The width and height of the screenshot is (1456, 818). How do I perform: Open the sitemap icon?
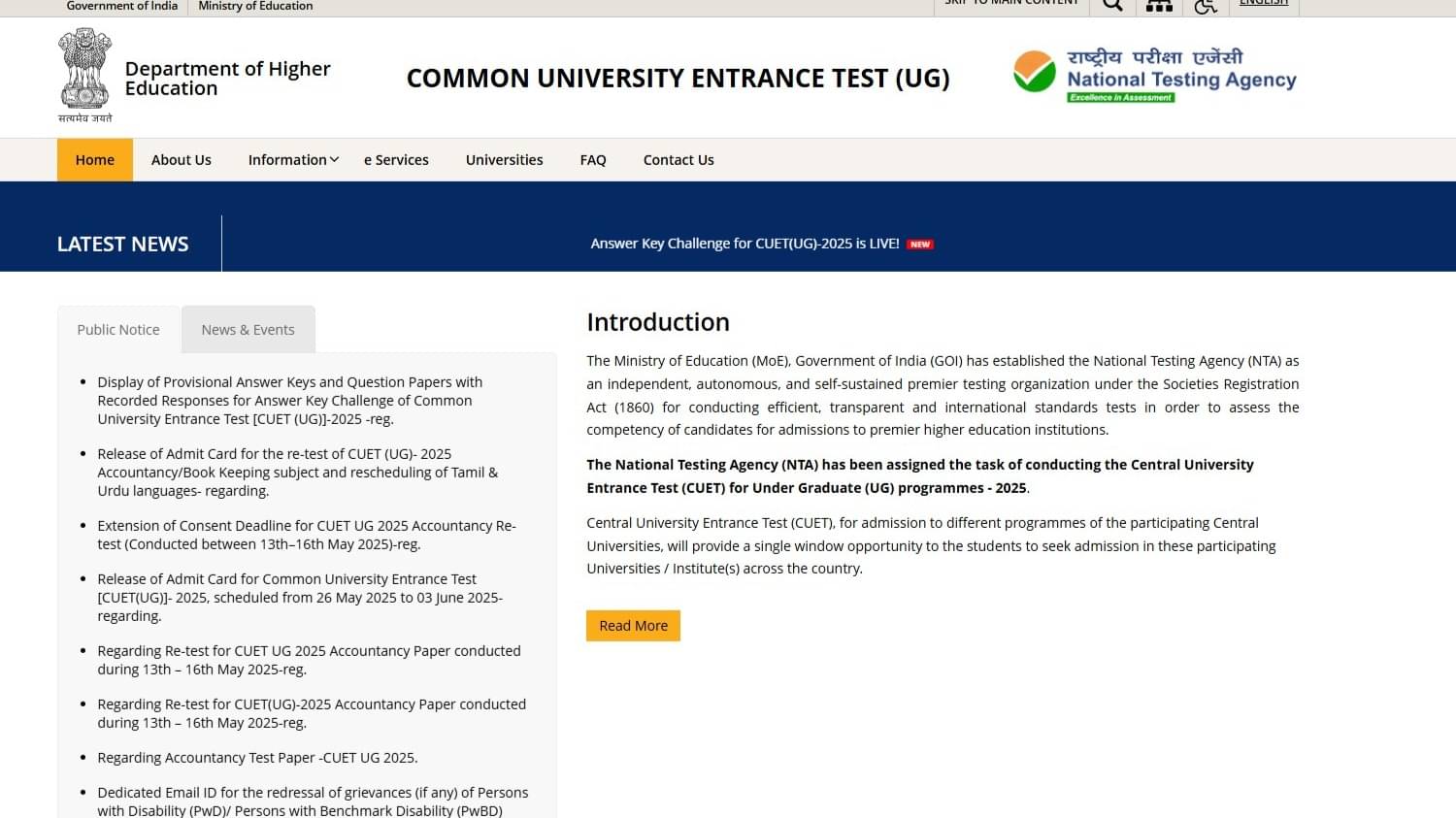click(x=1159, y=5)
